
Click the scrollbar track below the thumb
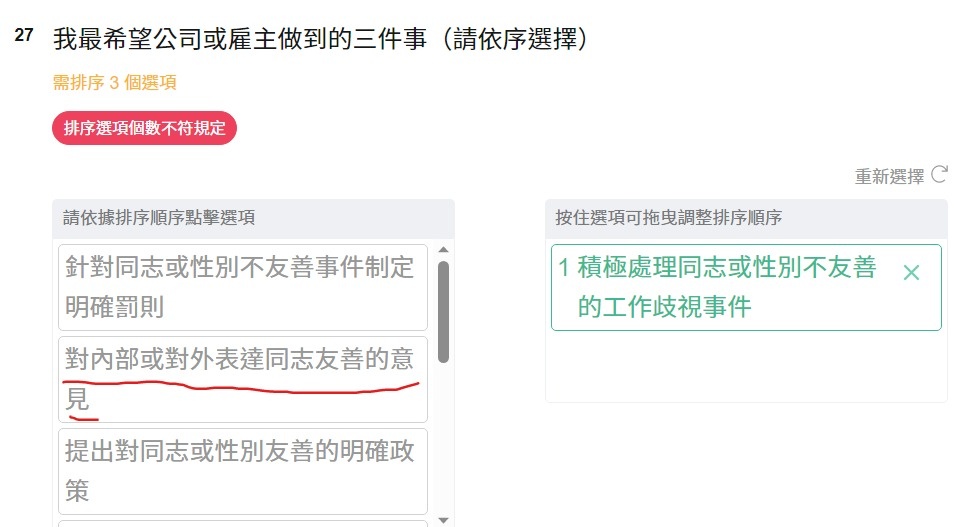(443, 438)
